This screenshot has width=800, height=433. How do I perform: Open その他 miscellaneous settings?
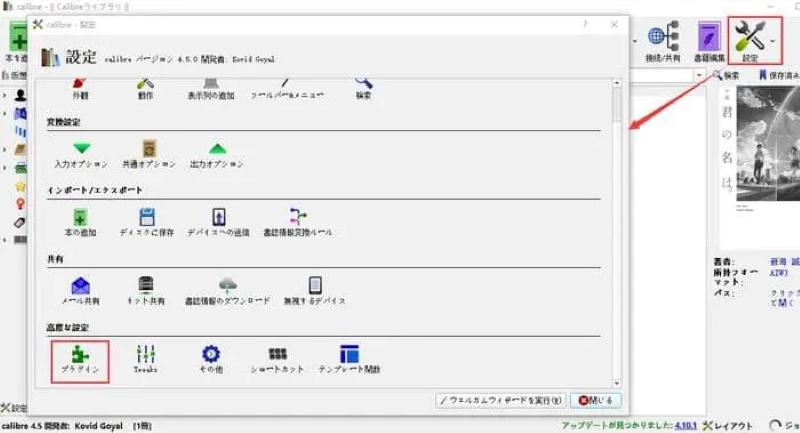(x=211, y=360)
